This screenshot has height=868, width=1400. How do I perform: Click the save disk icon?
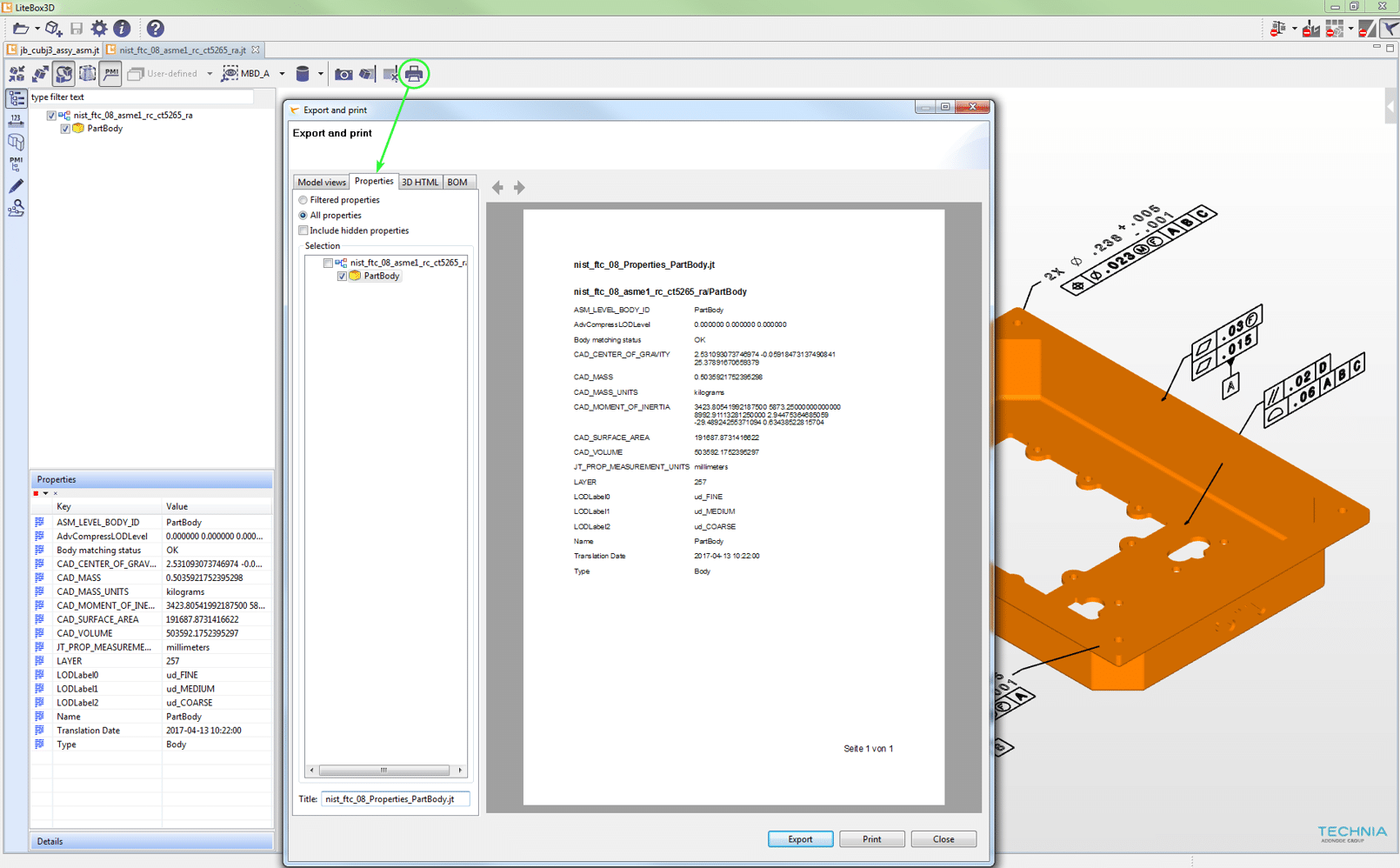point(77,29)
